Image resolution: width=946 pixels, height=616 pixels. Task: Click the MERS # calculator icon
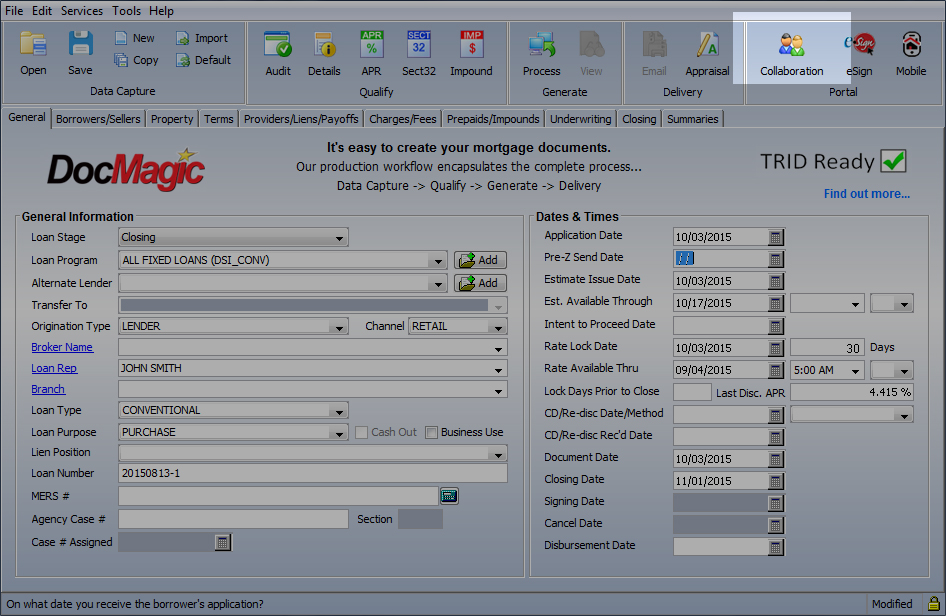449,496
